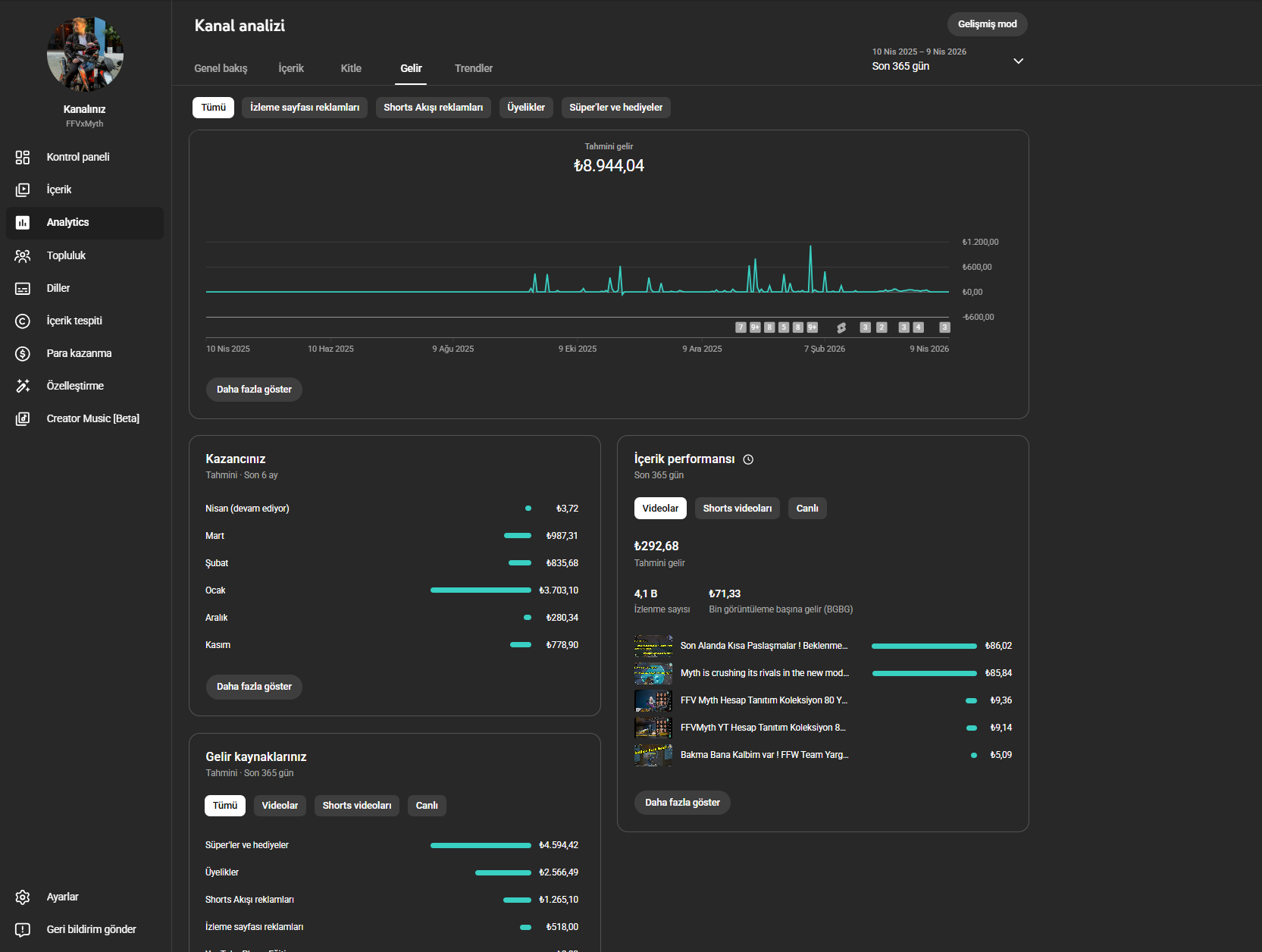Open Creator Music library icon

pyautogui.click(x=23, y=418)
